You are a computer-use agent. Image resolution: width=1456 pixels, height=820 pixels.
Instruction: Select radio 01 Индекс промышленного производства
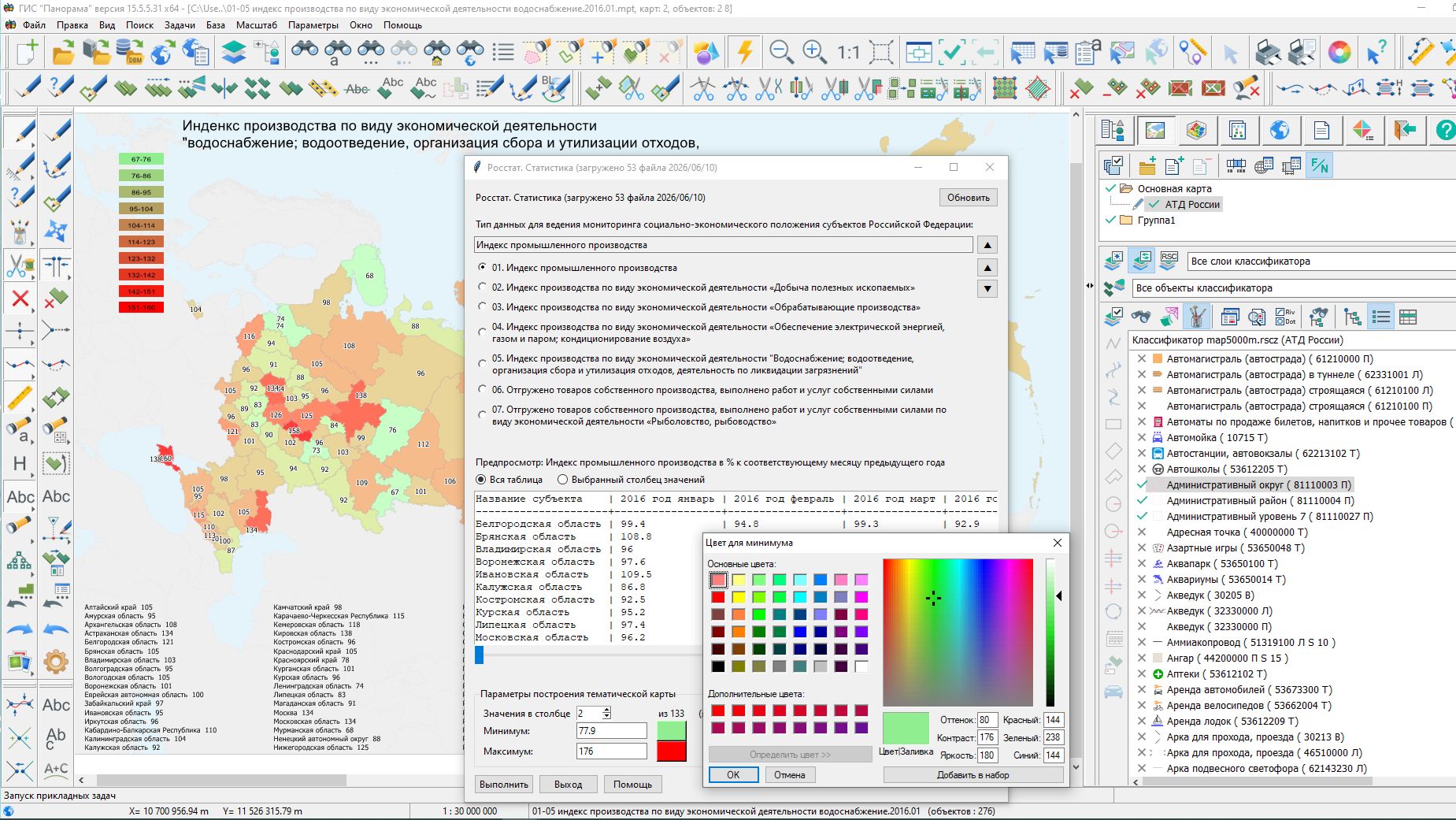[483, 268]
